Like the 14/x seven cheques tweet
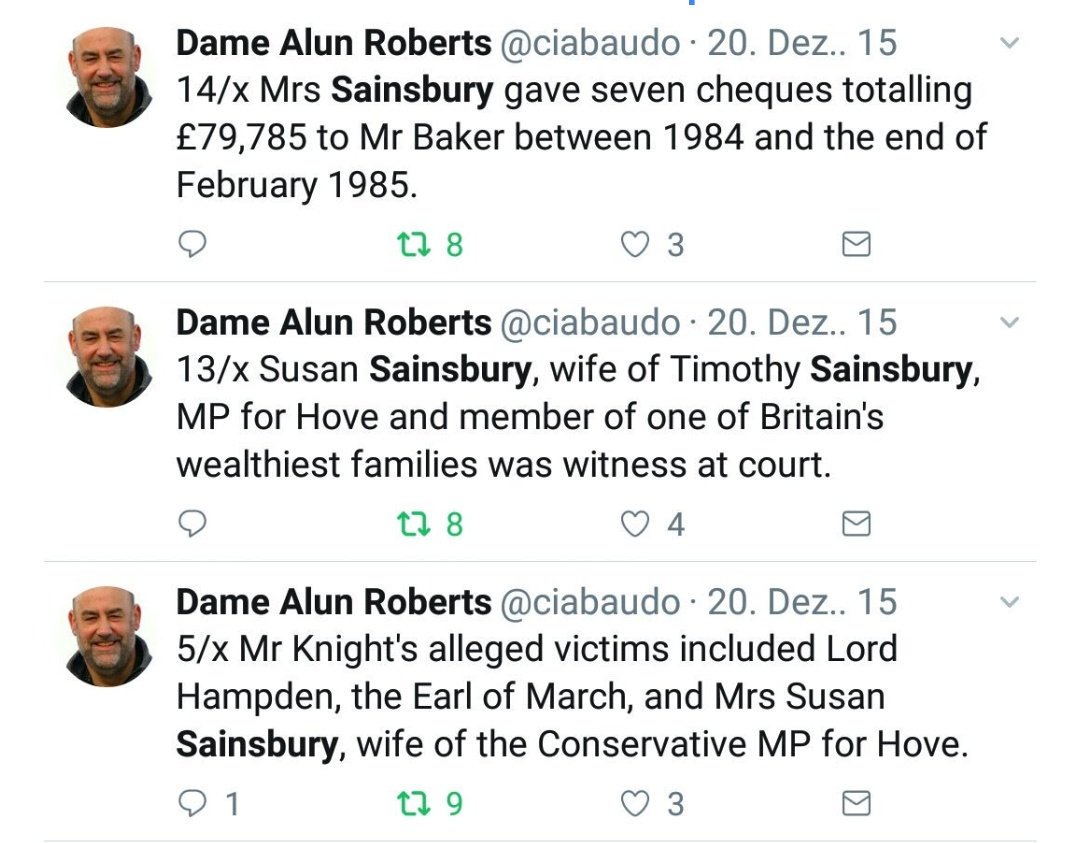Image resolution: width=1080 pixels, height=843 pixels. coord(634,244)
